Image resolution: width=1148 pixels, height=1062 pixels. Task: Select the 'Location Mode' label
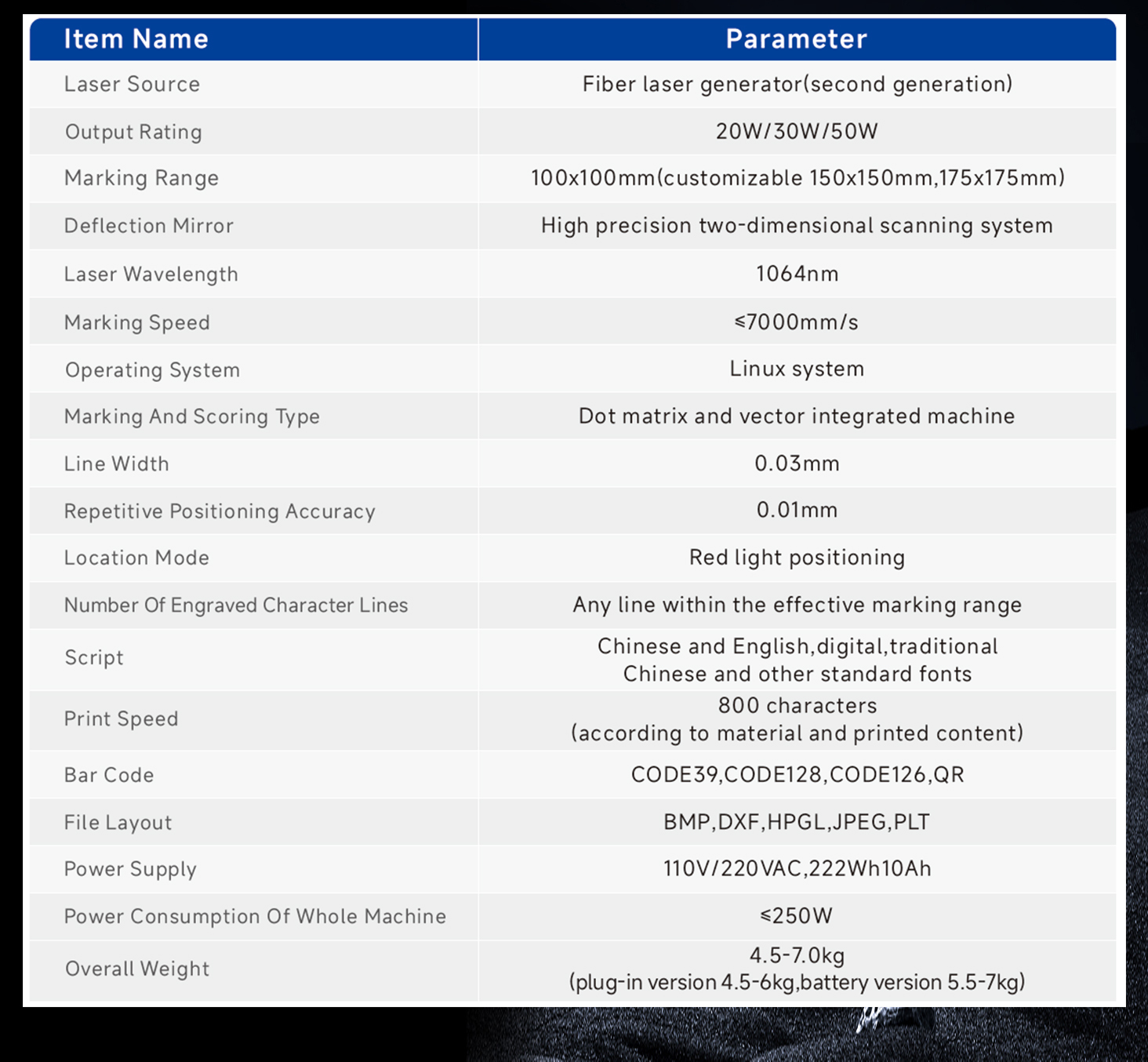[136, 558]
